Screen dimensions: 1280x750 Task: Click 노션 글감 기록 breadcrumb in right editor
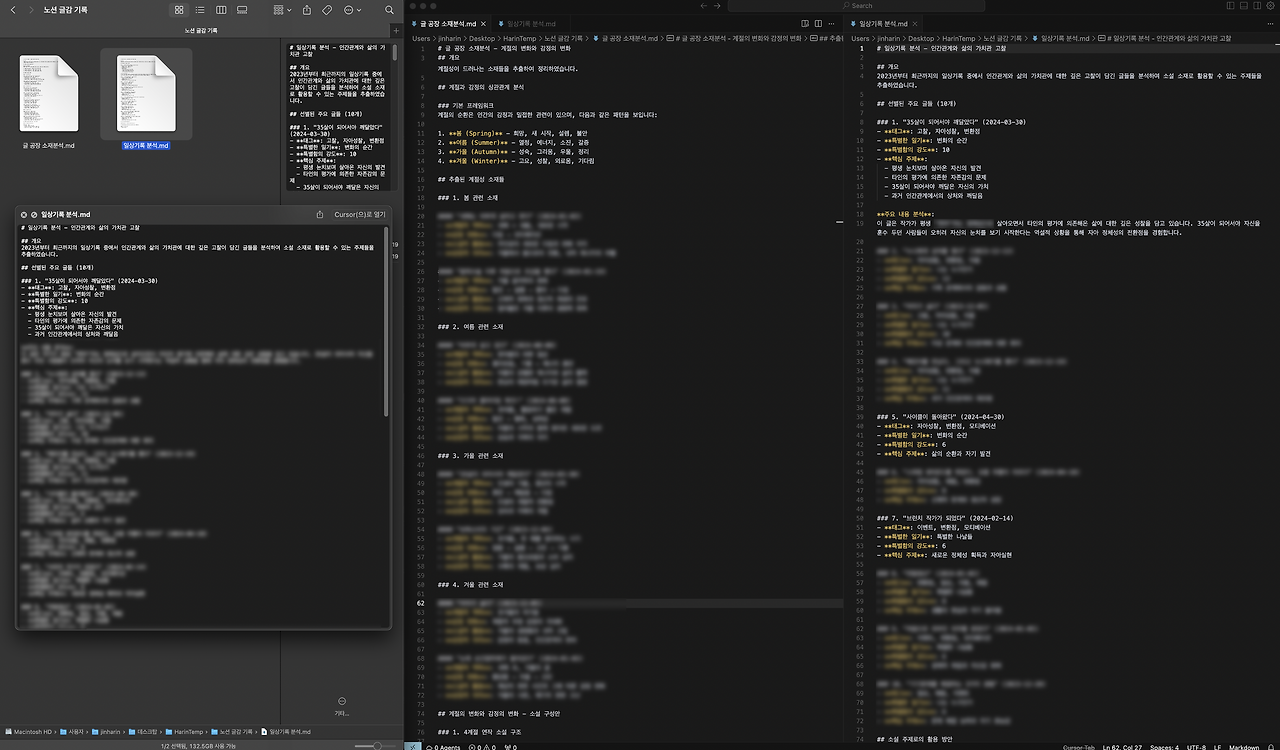pyautogui.click(x=1003, y=38)
